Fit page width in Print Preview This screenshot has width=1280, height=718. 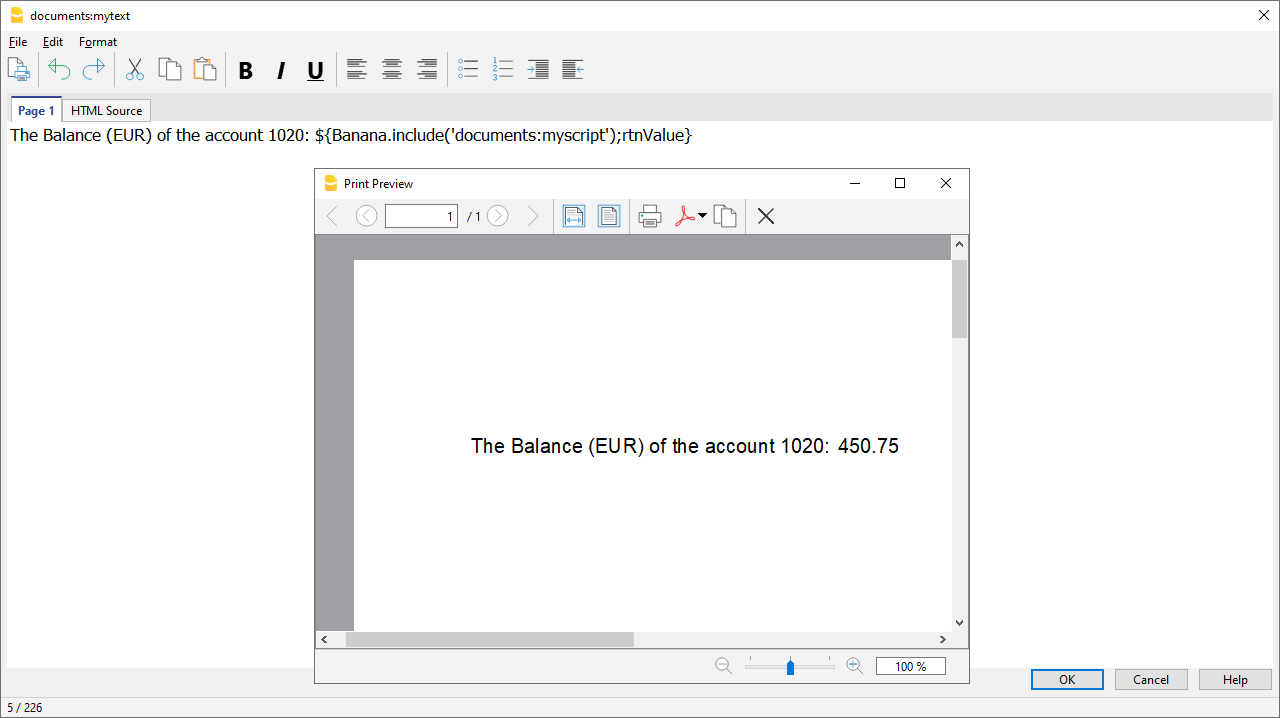pyautogui.click(x=574, y=216)
